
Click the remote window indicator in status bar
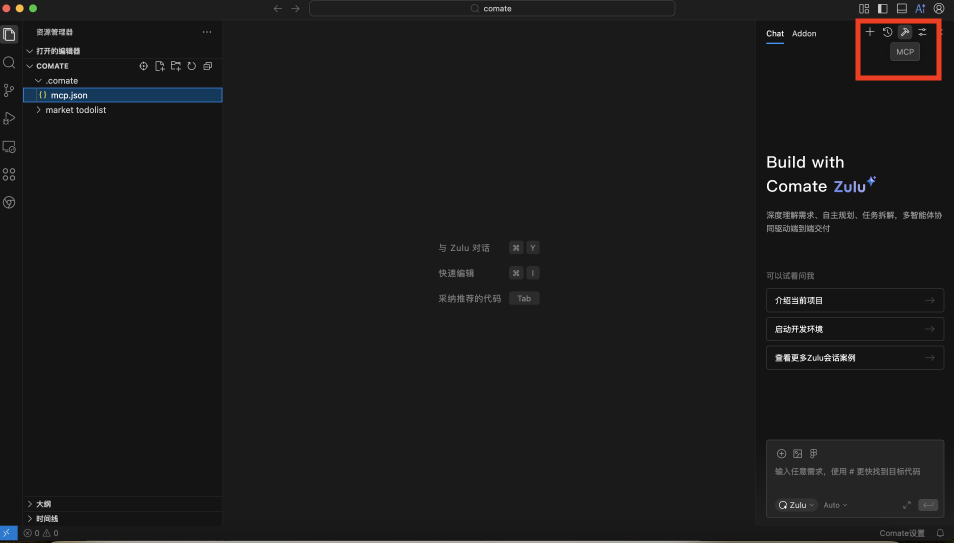9,533
